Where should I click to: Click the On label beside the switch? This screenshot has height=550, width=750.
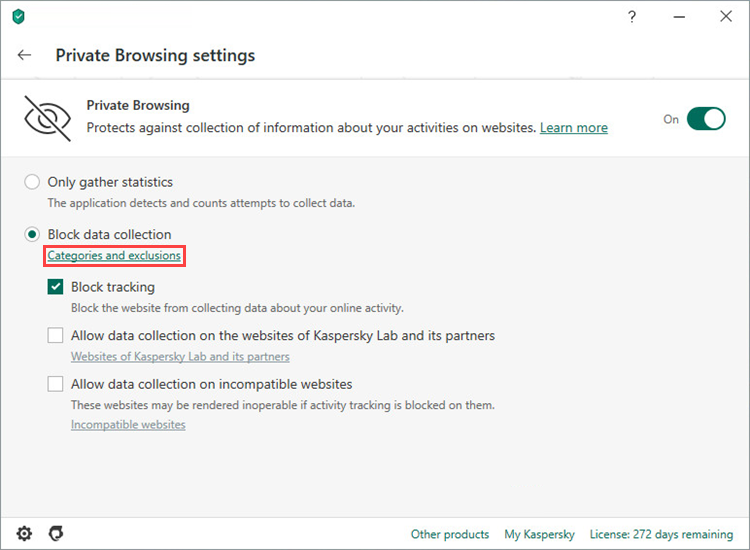pos(671,119)
